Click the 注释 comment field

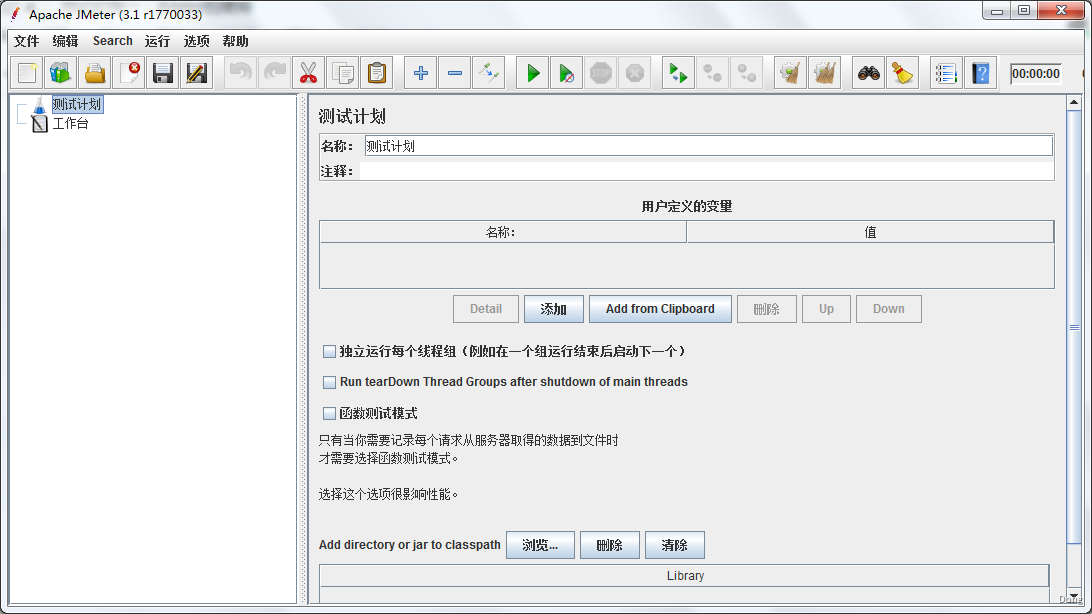[x=706, y=171]
